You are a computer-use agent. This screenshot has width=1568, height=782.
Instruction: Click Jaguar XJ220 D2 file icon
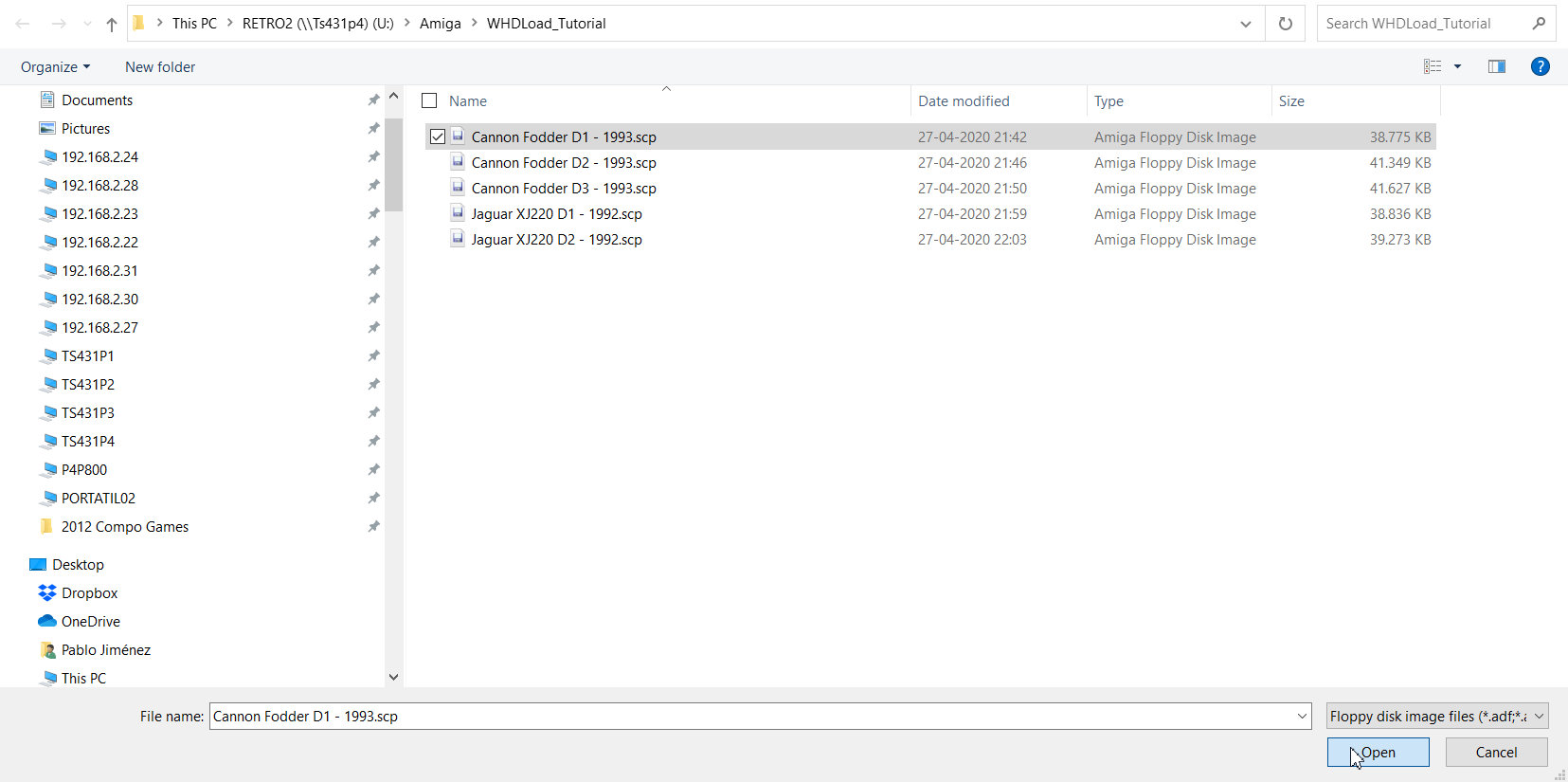[x=458, y=238]
